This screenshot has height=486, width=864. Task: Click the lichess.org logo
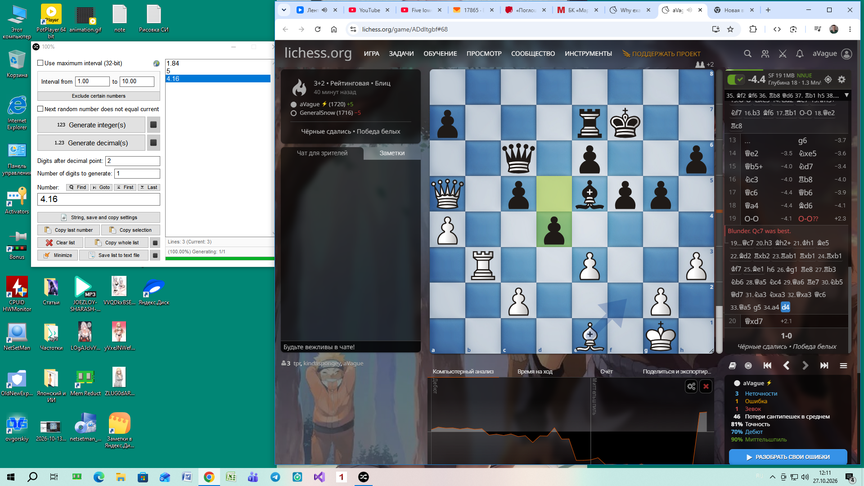click(x=318, y=53)
